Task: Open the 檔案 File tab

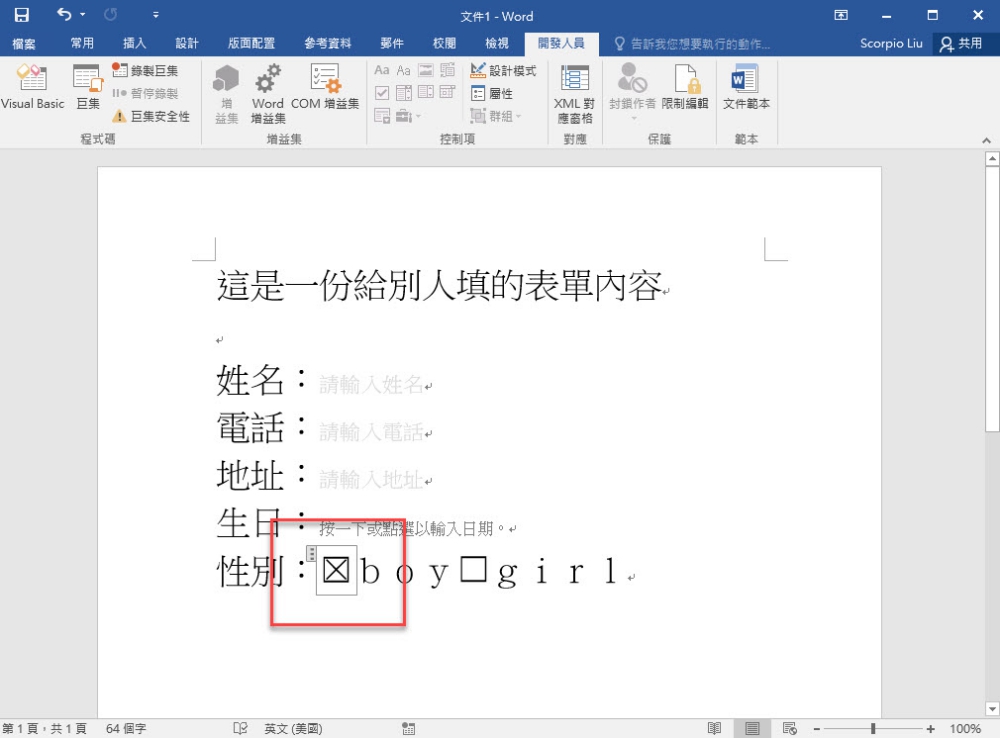Action: (x=24, y=43)
